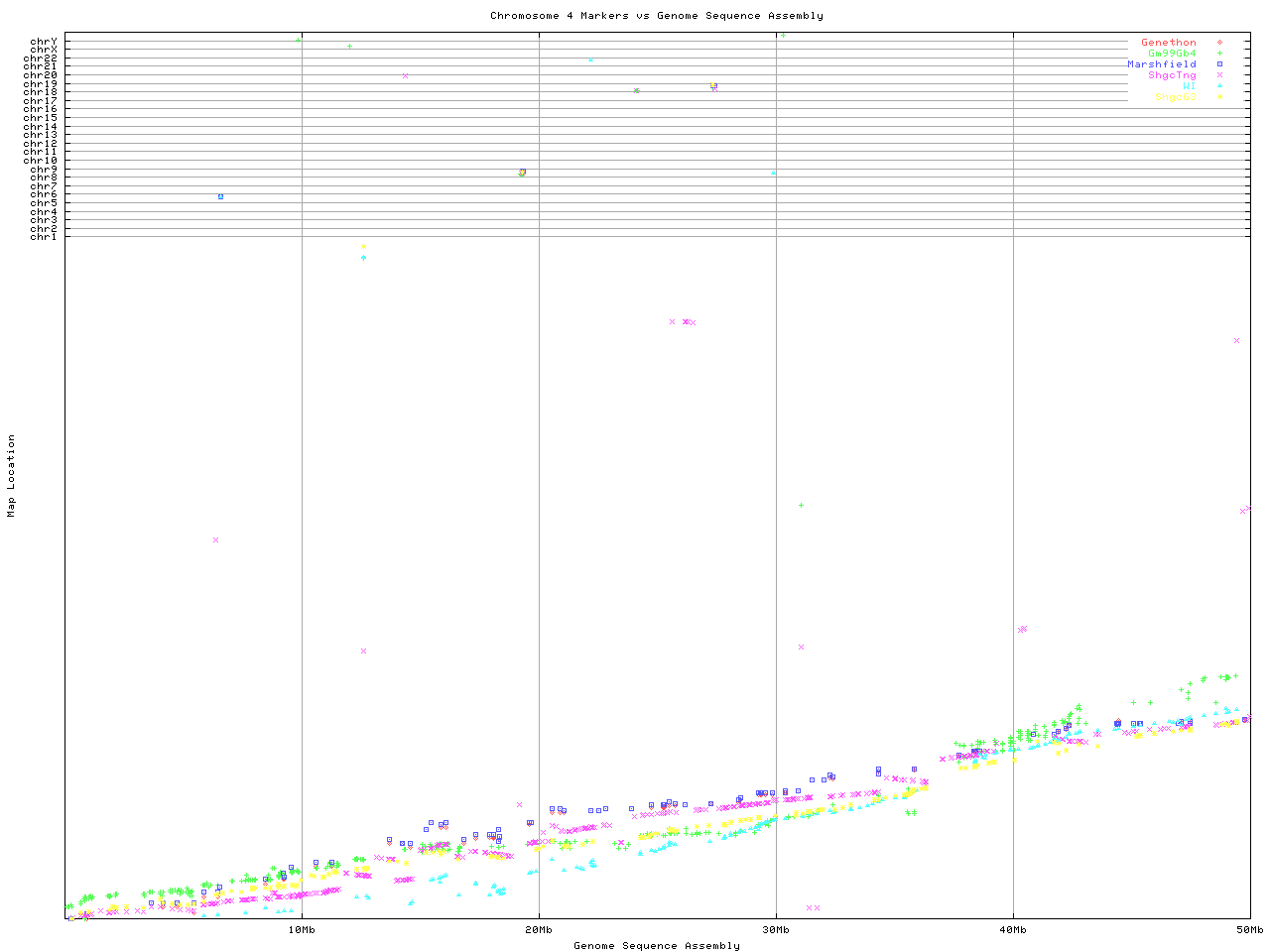This screenshot has width=1270, height=952.
Task: Click the yellow ShgcG3 star legend marker
Action: coord(1219,97)
